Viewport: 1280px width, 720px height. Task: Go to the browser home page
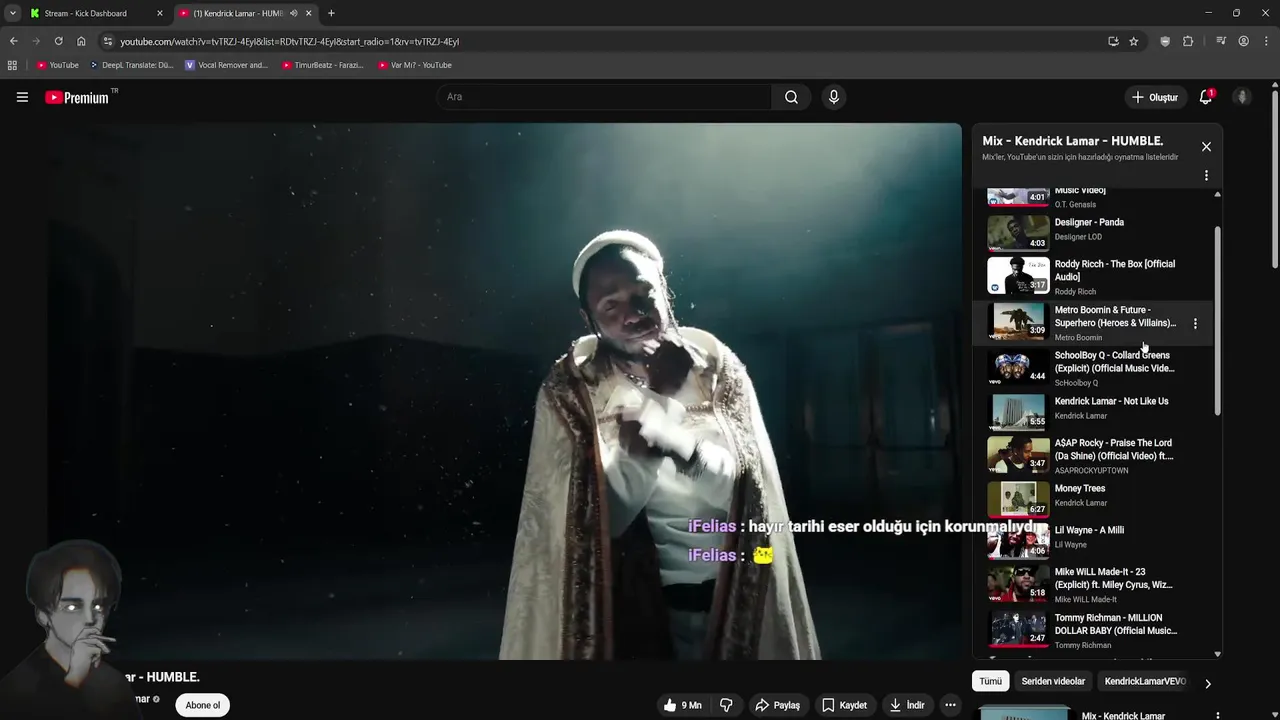pyautogui.click(x=81, y=41)
